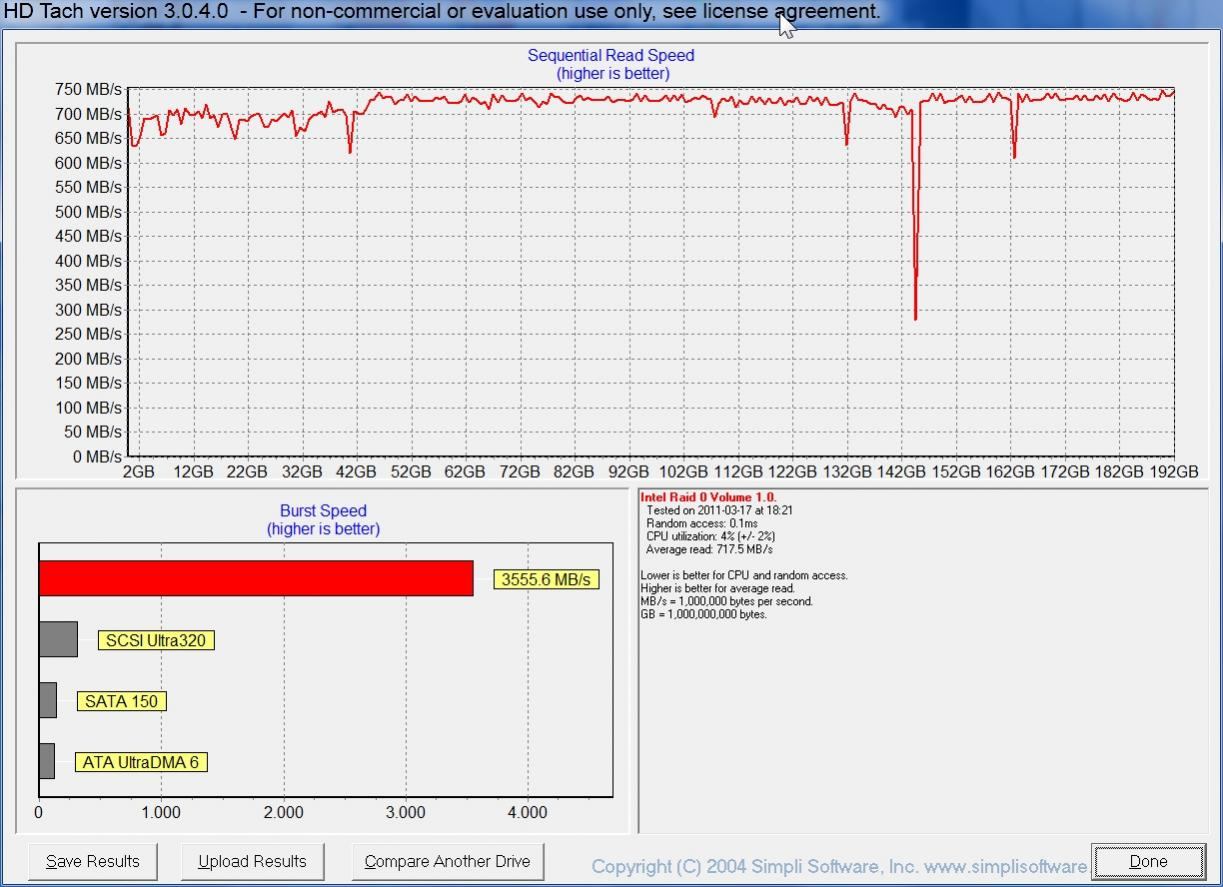Image resolution: width=1223 pixels, height=887 pixels.
Task: Click the 2GB x-axis label
Action: [138, 471]
